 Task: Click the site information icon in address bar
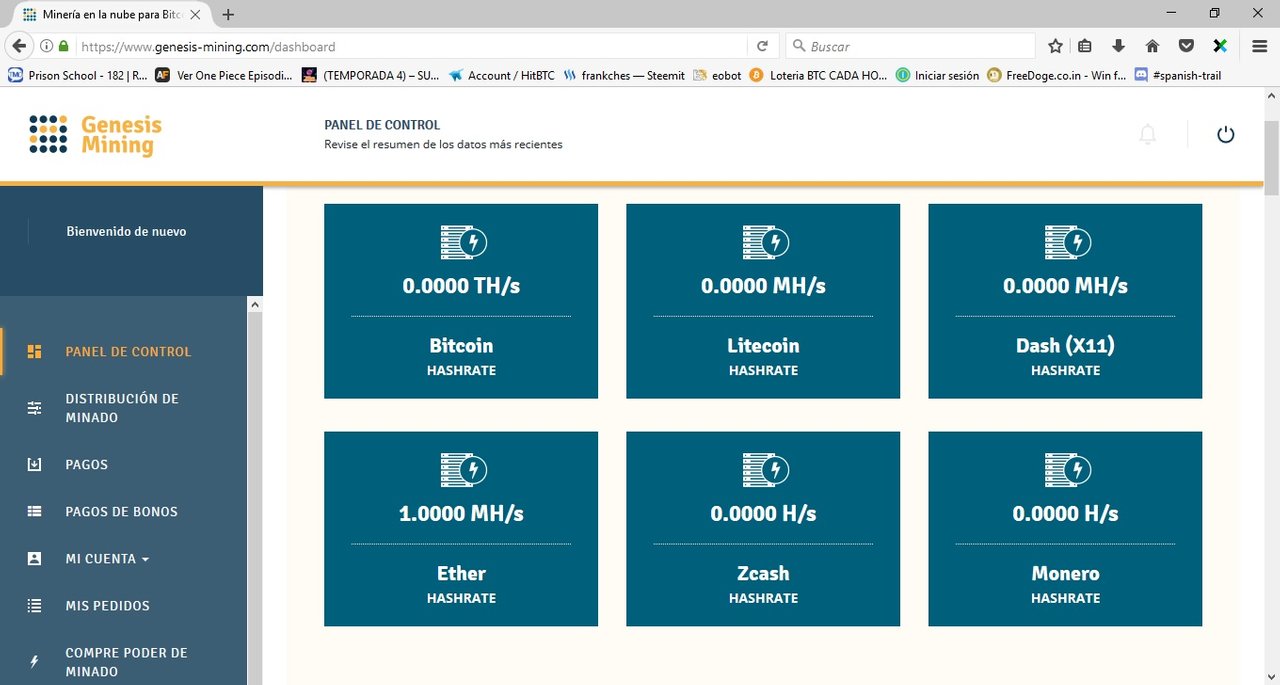(x=47, y=46)
